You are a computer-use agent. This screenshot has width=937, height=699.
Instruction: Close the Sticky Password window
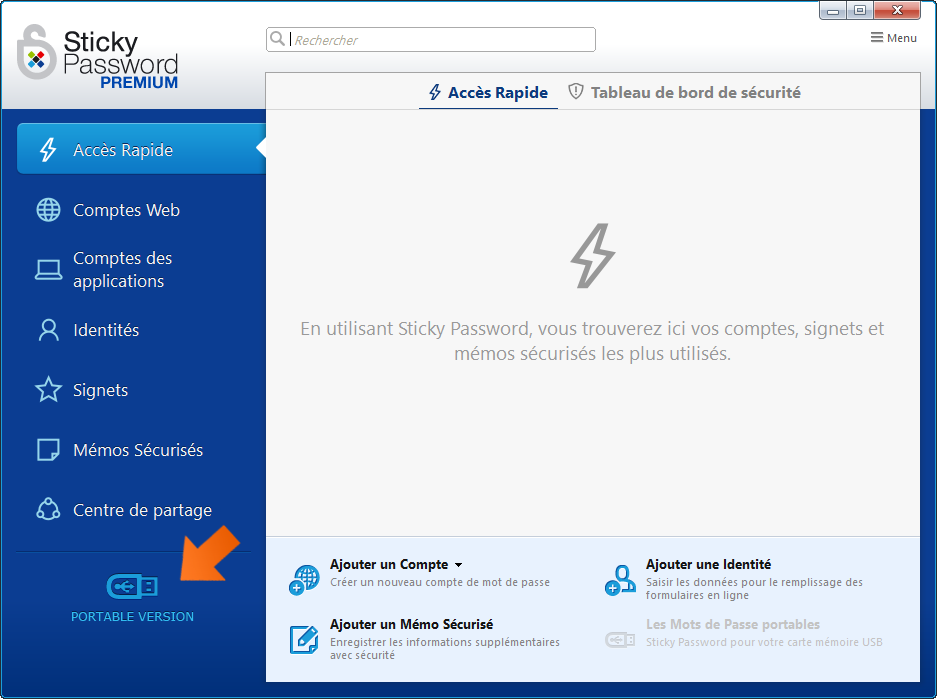click(896, 10)
